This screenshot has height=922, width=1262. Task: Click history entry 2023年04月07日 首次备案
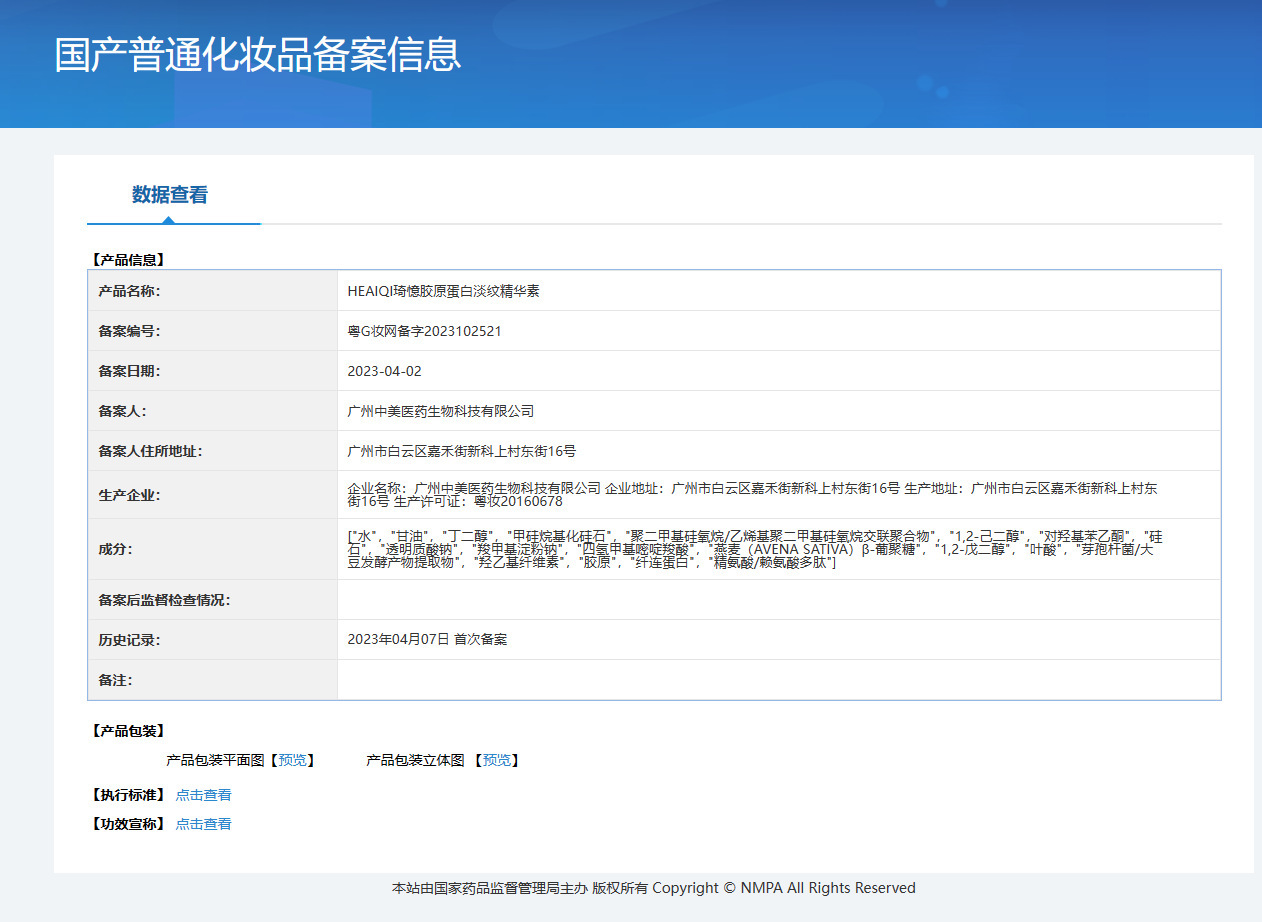tap(427, 639)
